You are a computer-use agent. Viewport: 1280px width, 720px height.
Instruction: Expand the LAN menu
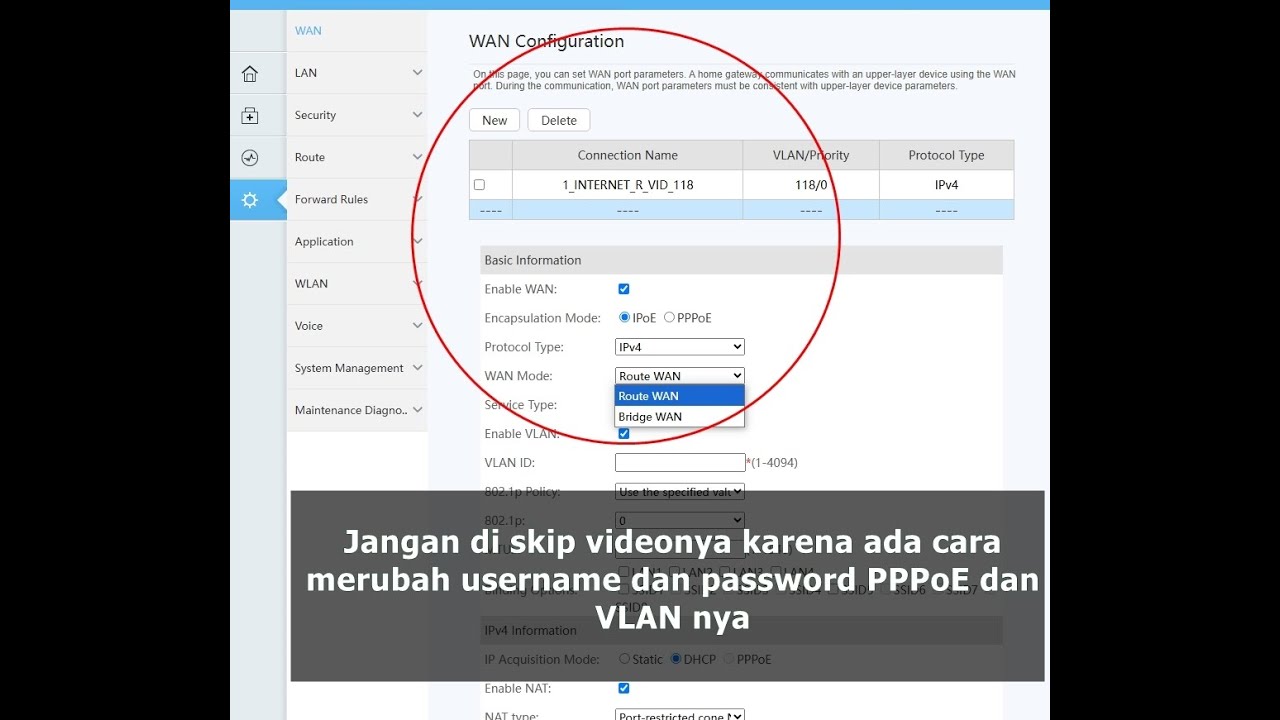coord(357,73)
